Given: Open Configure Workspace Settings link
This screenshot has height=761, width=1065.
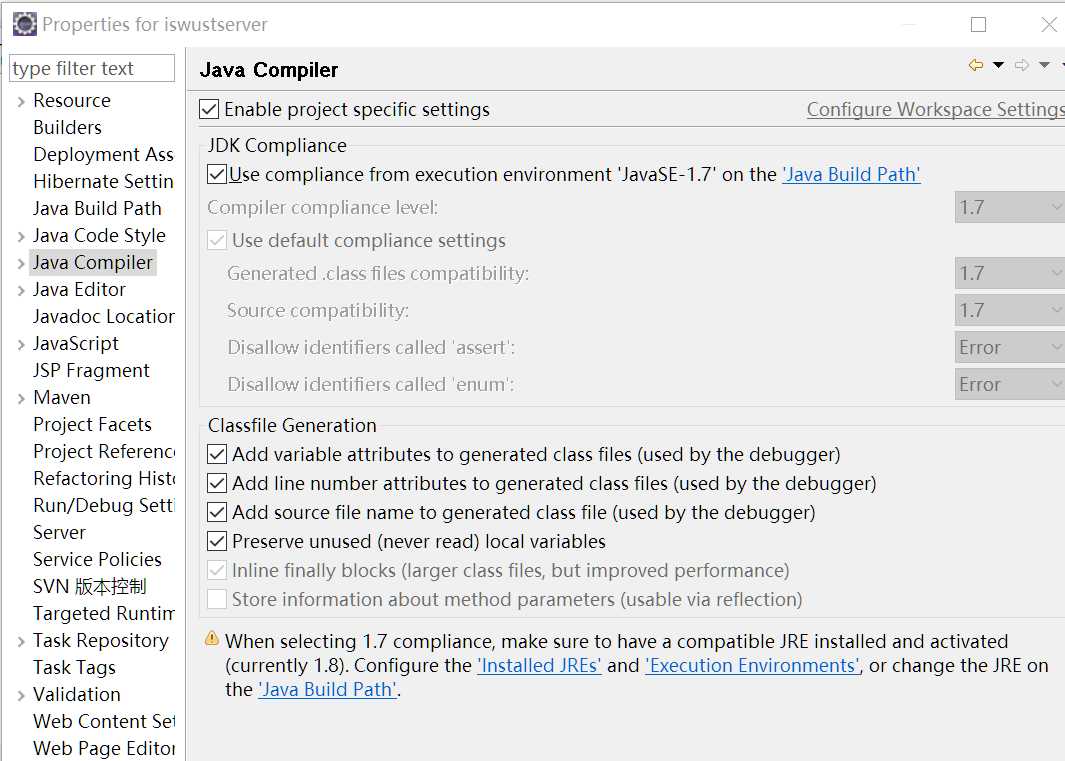Looking at the screenshot, I should [x=935, y=109].
